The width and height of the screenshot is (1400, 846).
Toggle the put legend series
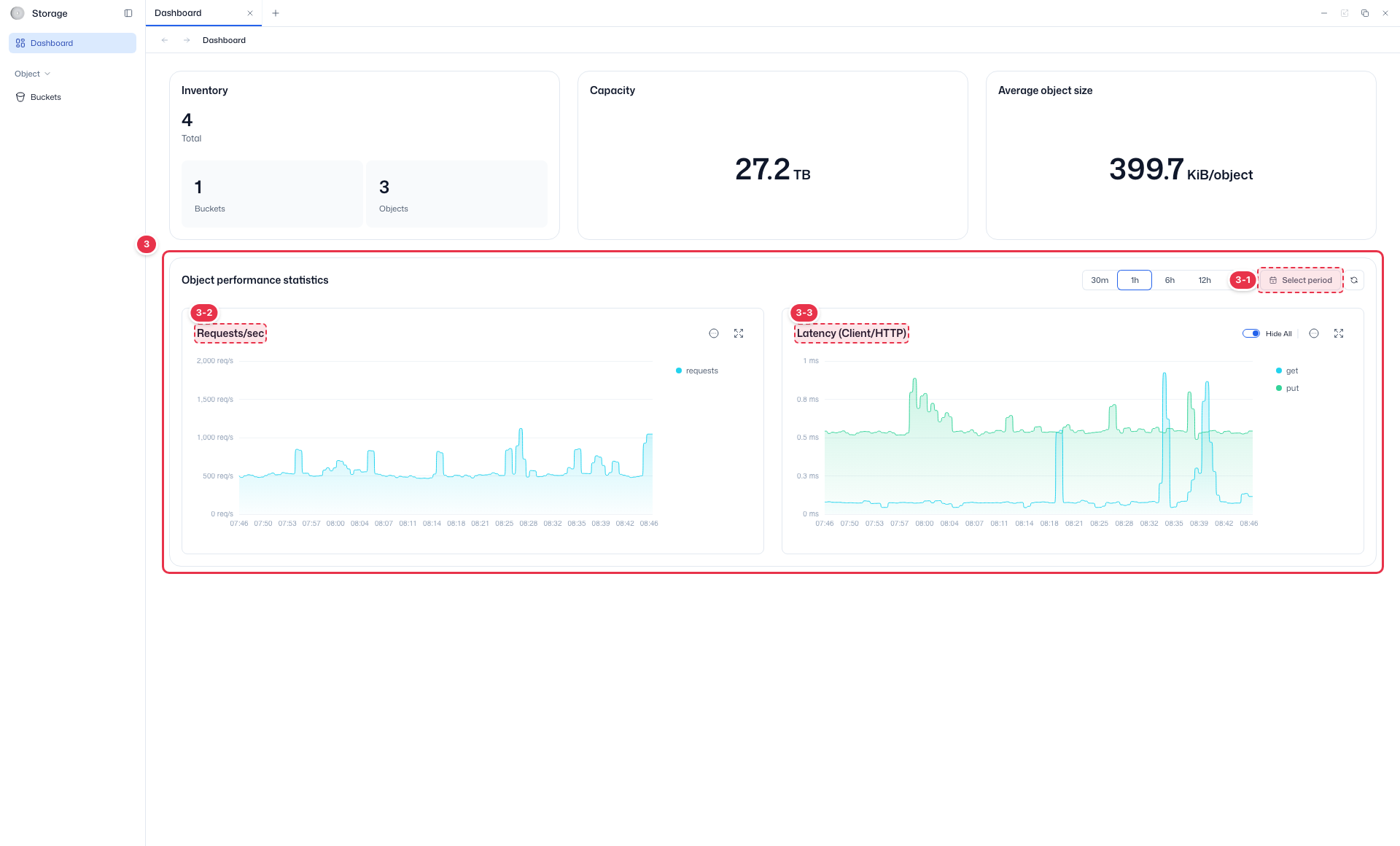coord(1288,388)
